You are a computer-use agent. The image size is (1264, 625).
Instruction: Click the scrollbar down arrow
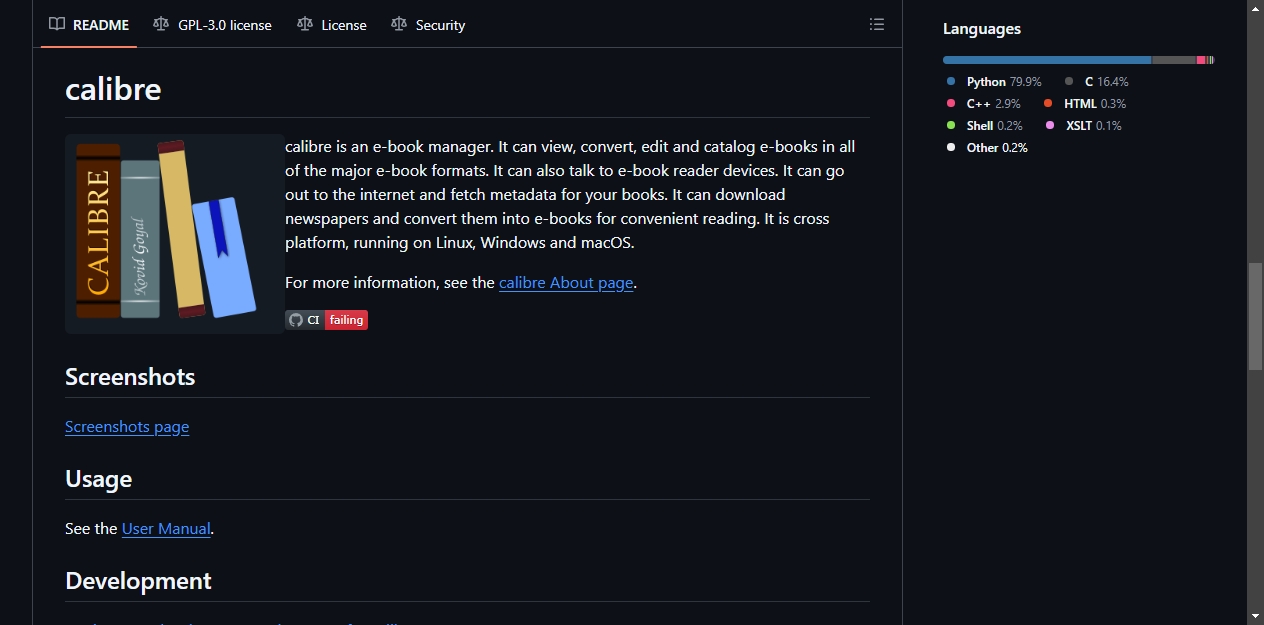(1255, 616)
